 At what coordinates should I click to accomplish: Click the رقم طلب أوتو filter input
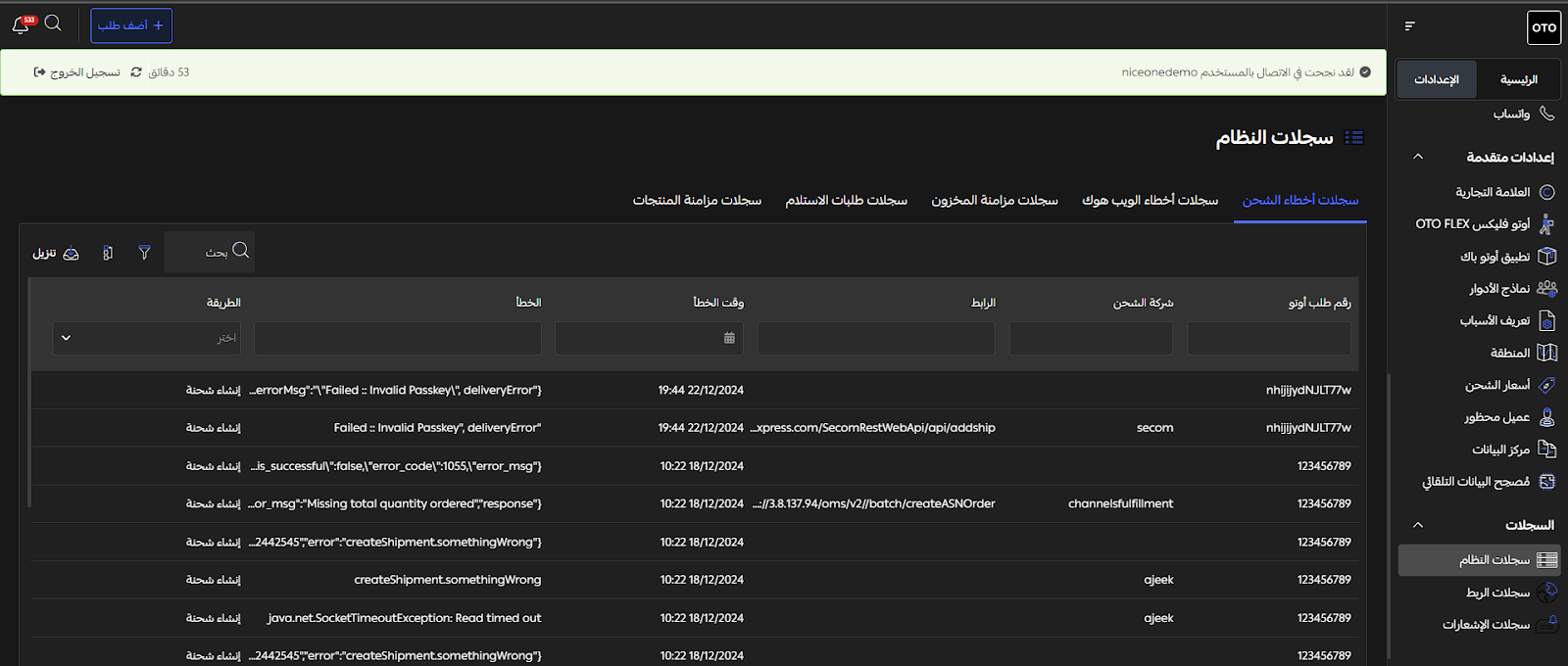(1269, 338)
